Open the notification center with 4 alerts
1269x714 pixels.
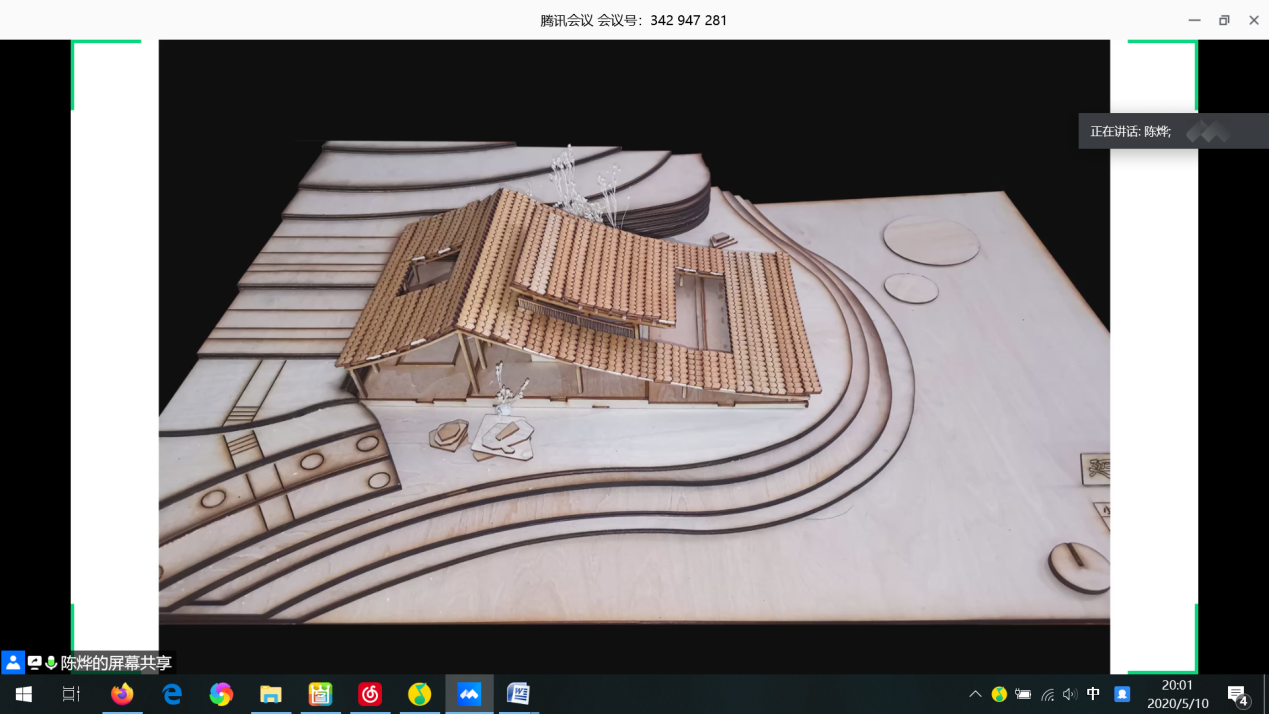pyautogui.click(x=1238, y=694)
